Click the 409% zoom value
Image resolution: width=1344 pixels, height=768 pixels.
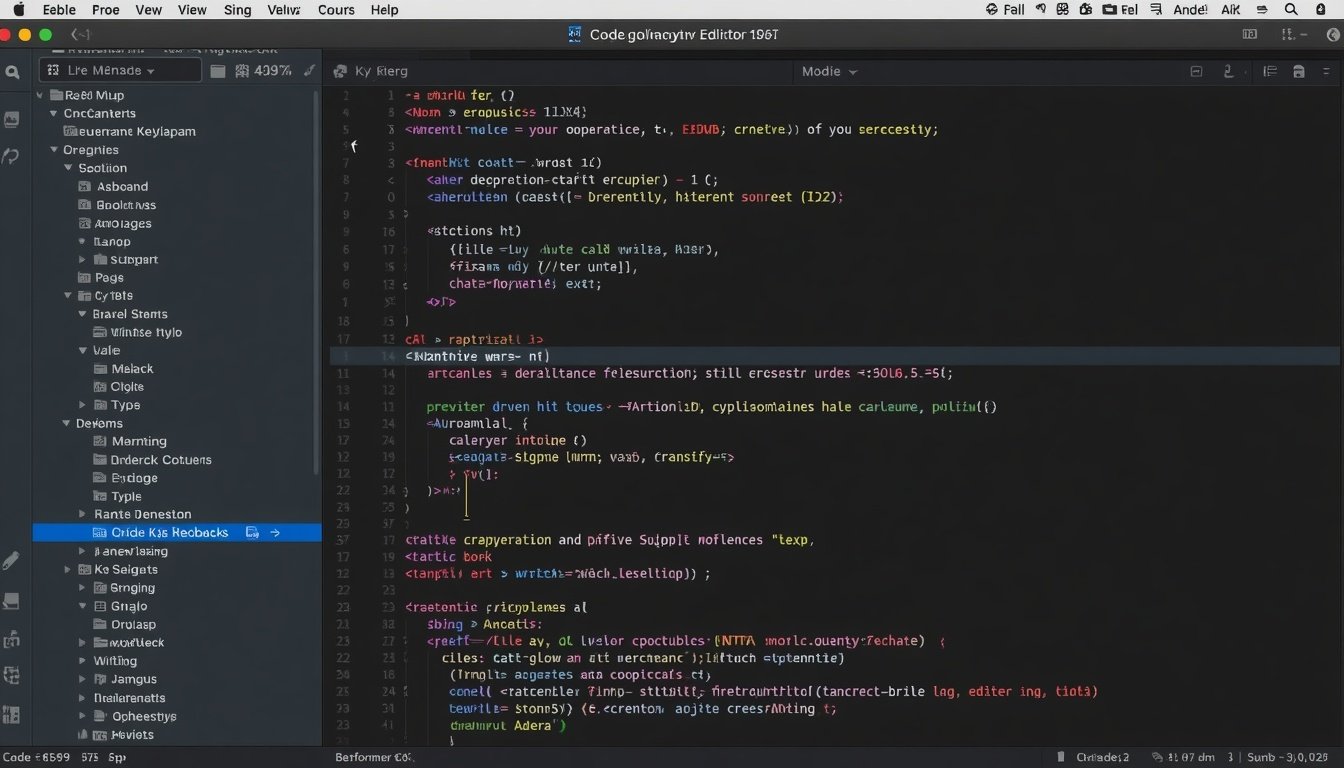[x=273, y=71]
